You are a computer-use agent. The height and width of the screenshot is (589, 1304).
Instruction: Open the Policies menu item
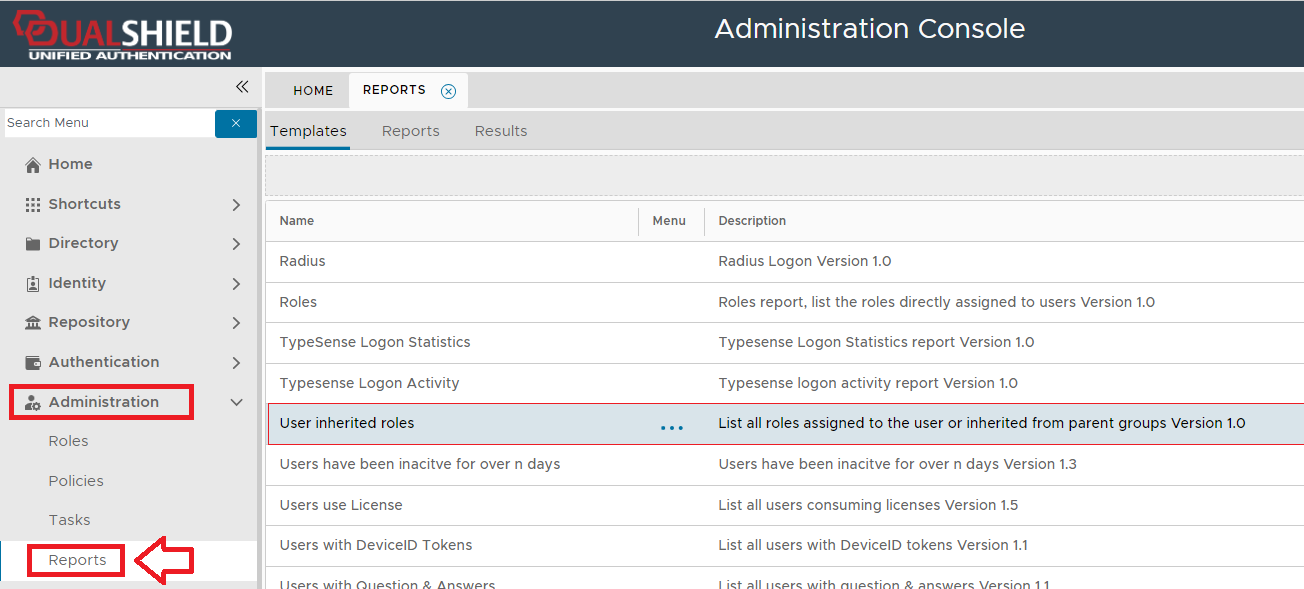pos(76,481)
